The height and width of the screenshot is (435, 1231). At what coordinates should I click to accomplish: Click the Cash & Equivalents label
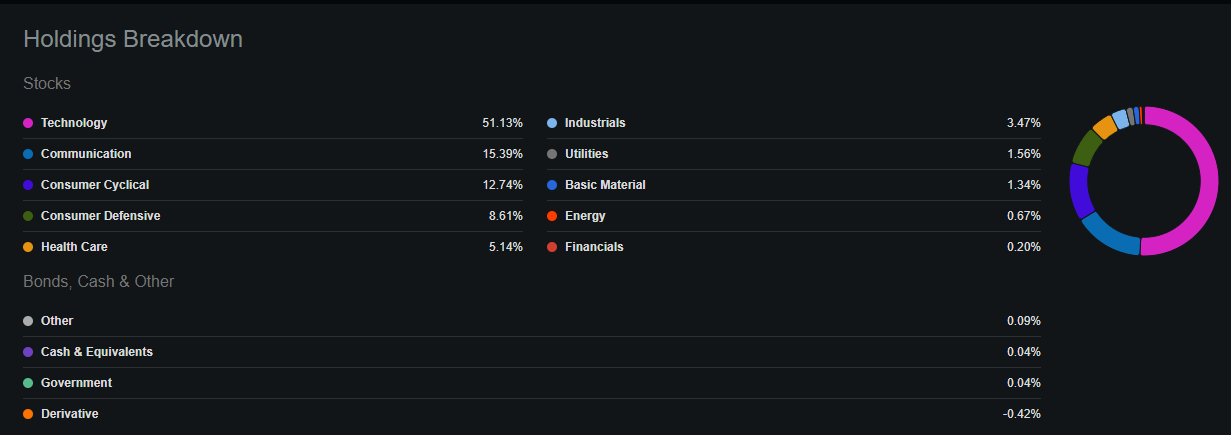pyautogui.click(x=97, y=352)
